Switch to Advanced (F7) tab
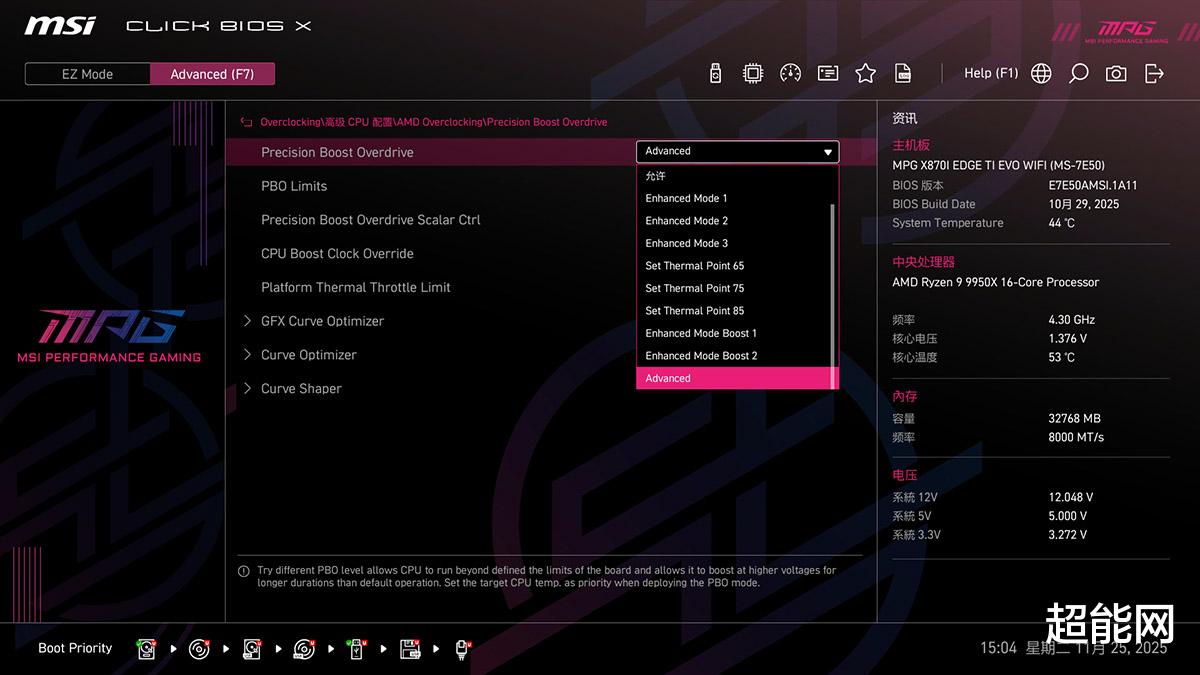The image size is (1200, 675). point(212,74)
